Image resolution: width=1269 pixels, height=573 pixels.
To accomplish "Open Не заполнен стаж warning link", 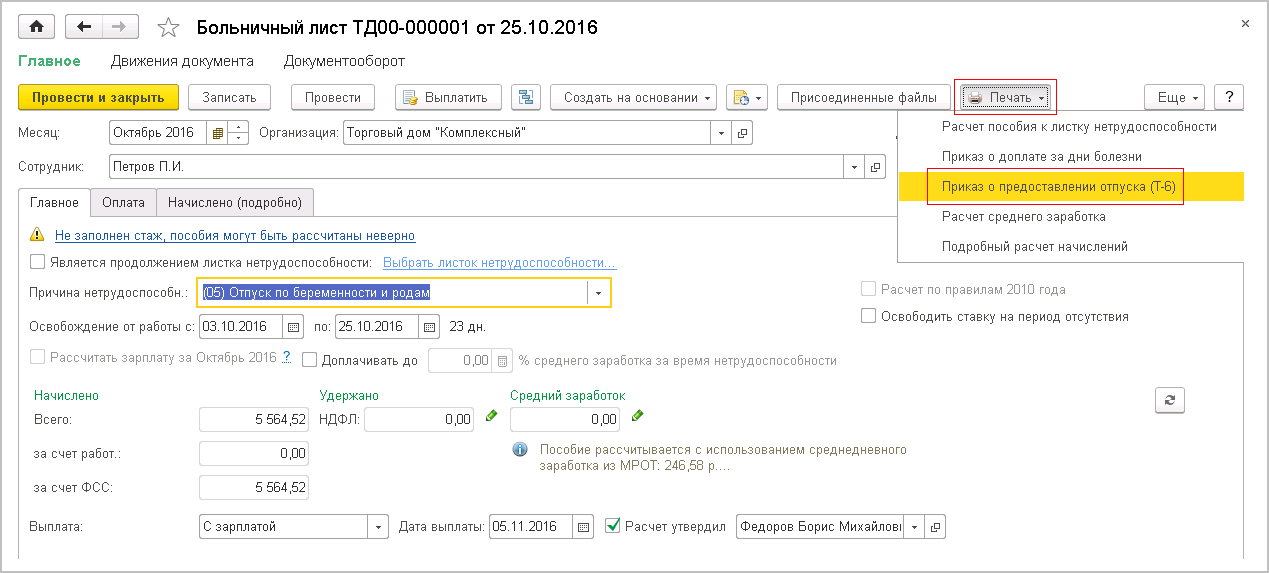I will [235, 236].
